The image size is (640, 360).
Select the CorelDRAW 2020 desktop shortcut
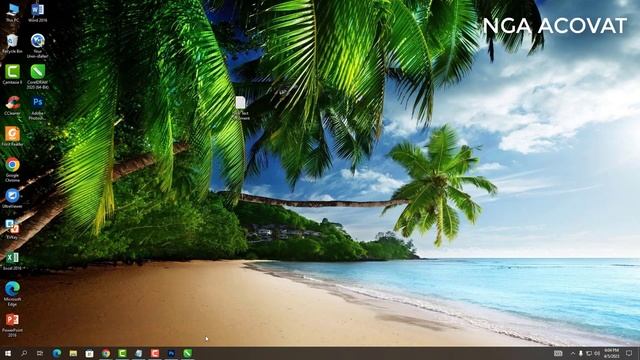(x=38, y=77)
